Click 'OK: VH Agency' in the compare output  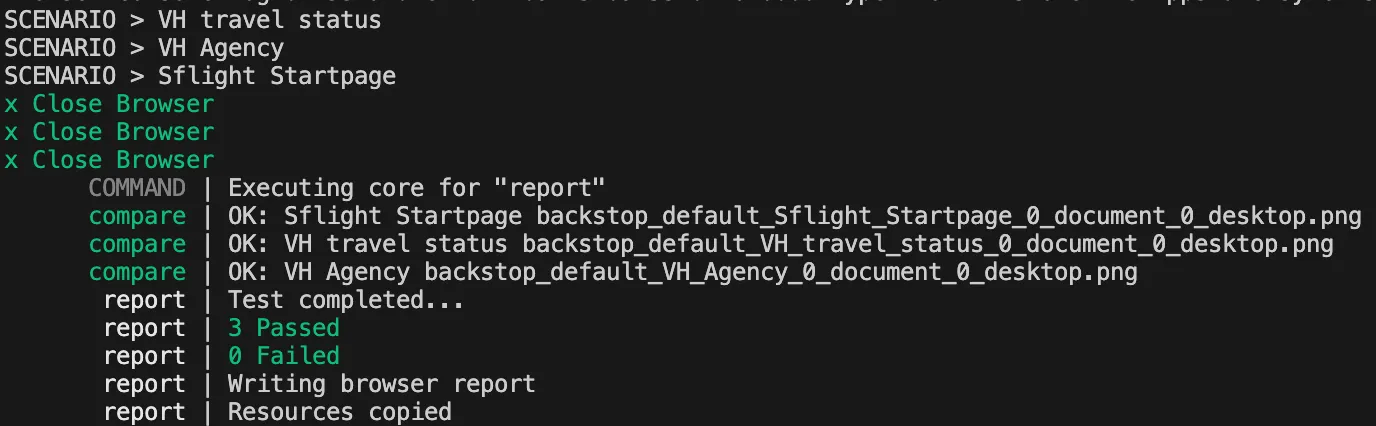319,272
